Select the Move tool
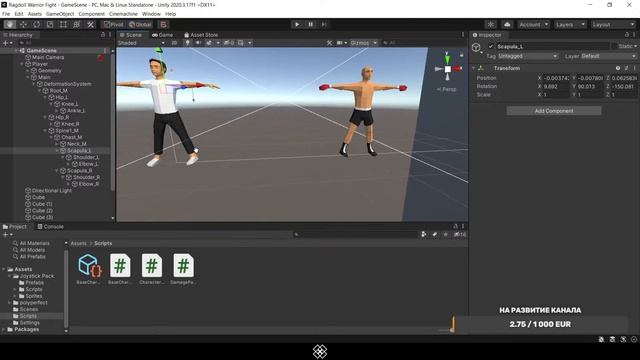The width and height of the screenshot is (640, 360). (23, 24)
